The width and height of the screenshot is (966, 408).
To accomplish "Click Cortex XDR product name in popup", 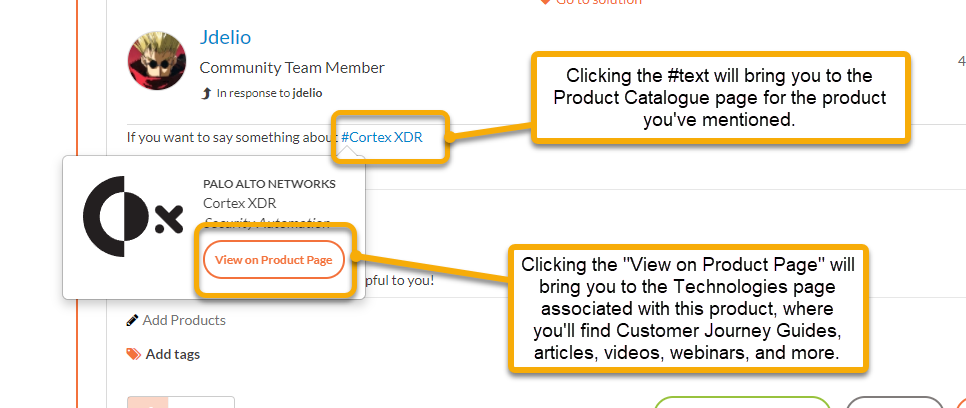I will tap(240, 203).
